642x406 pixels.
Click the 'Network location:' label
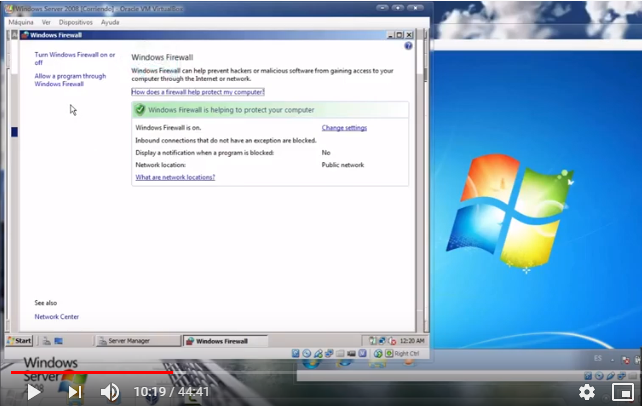click(160, 165)
